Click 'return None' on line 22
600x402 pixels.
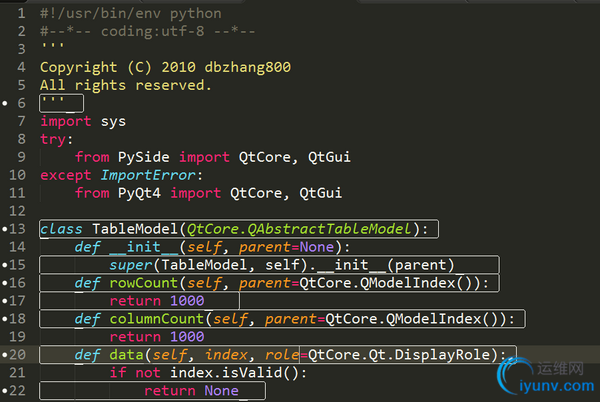pos(191,391)
